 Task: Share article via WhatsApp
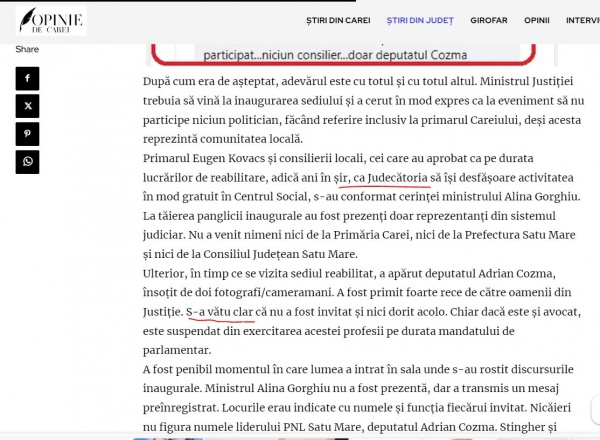27,162
